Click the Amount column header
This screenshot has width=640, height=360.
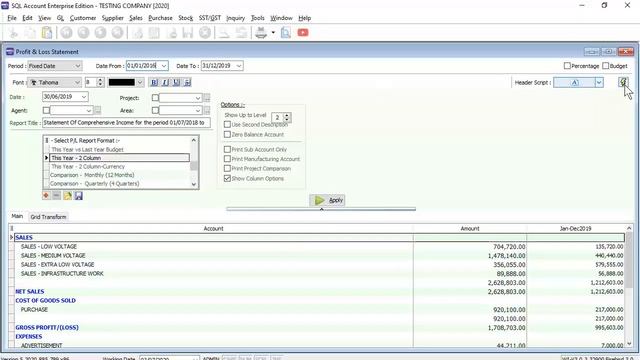click(x=470, y=229)
